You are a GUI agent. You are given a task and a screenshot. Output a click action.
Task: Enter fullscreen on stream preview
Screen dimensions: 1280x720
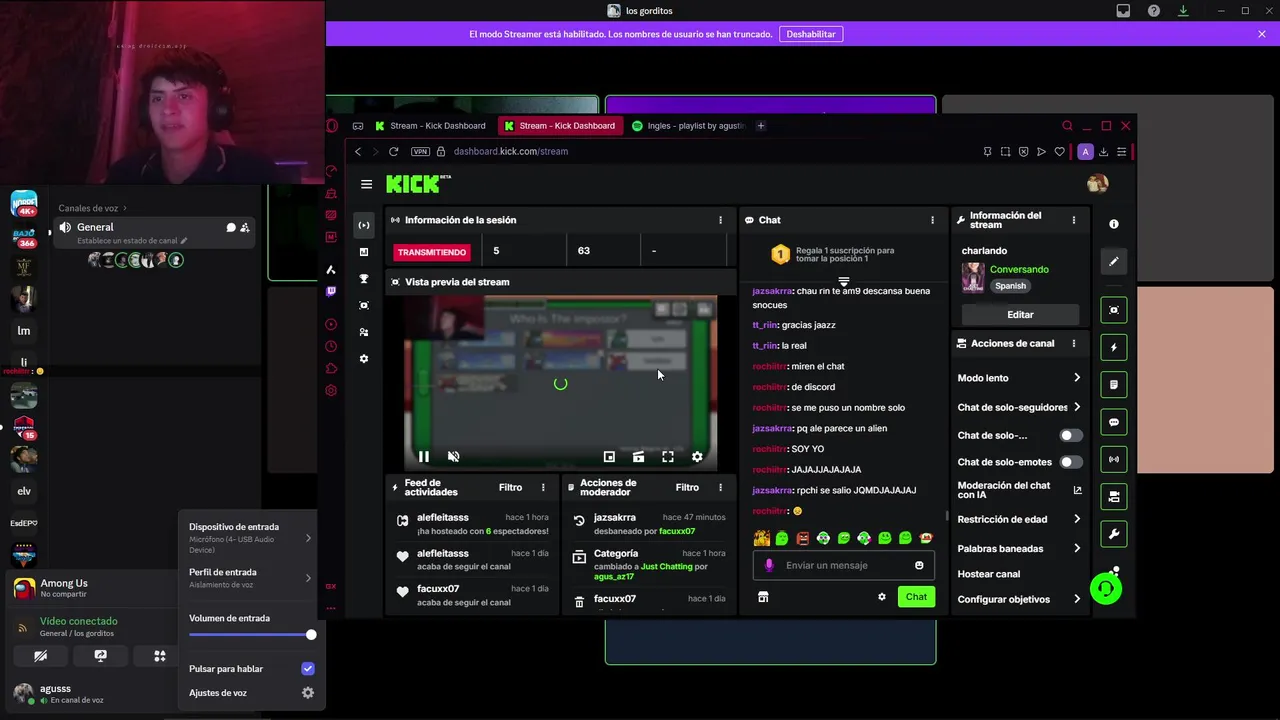click(668, 457)
